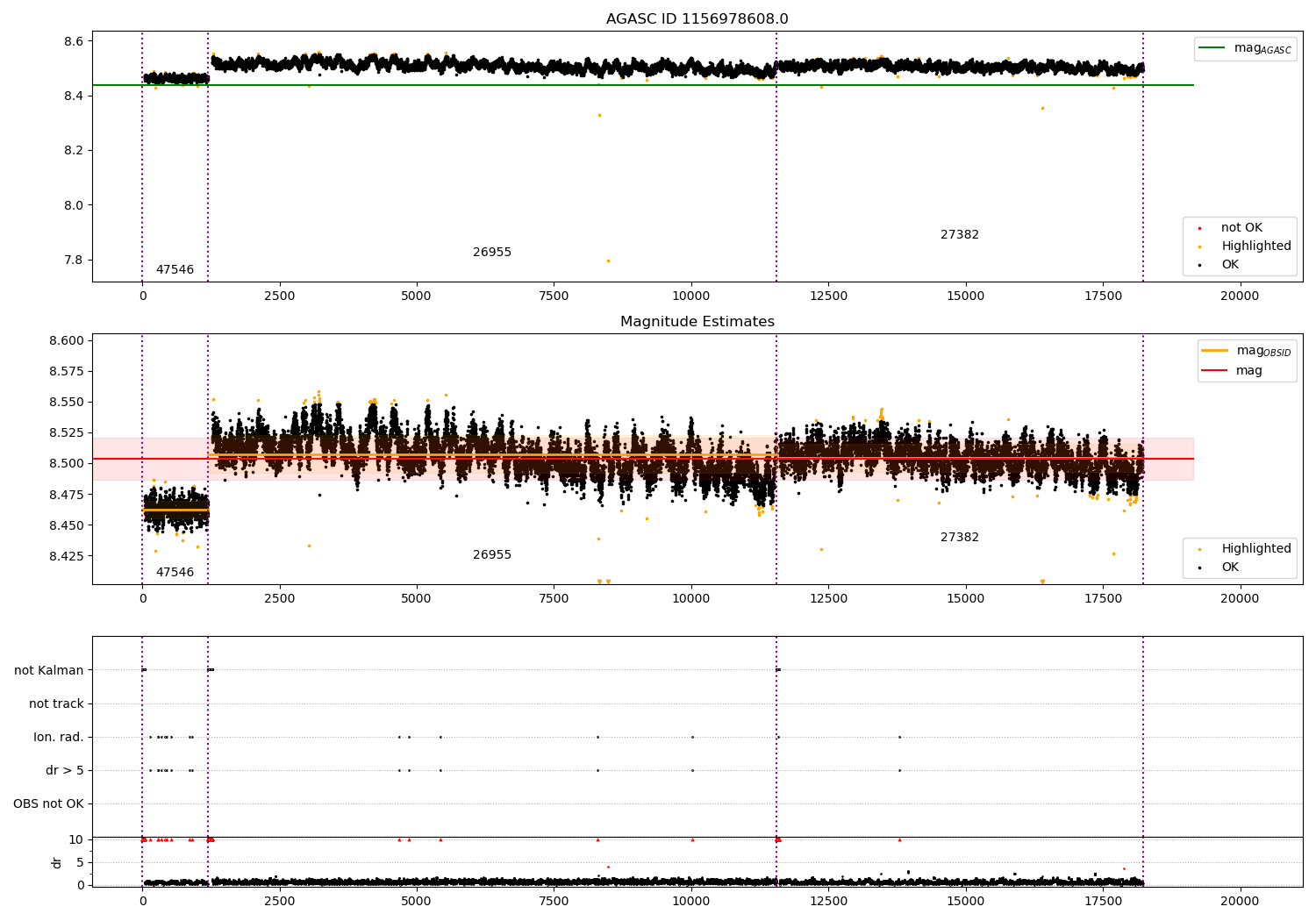This screenshot has width=1316, height=921.
Task: Click obsid label 27382 in the top panel
Action: point(959,235)
